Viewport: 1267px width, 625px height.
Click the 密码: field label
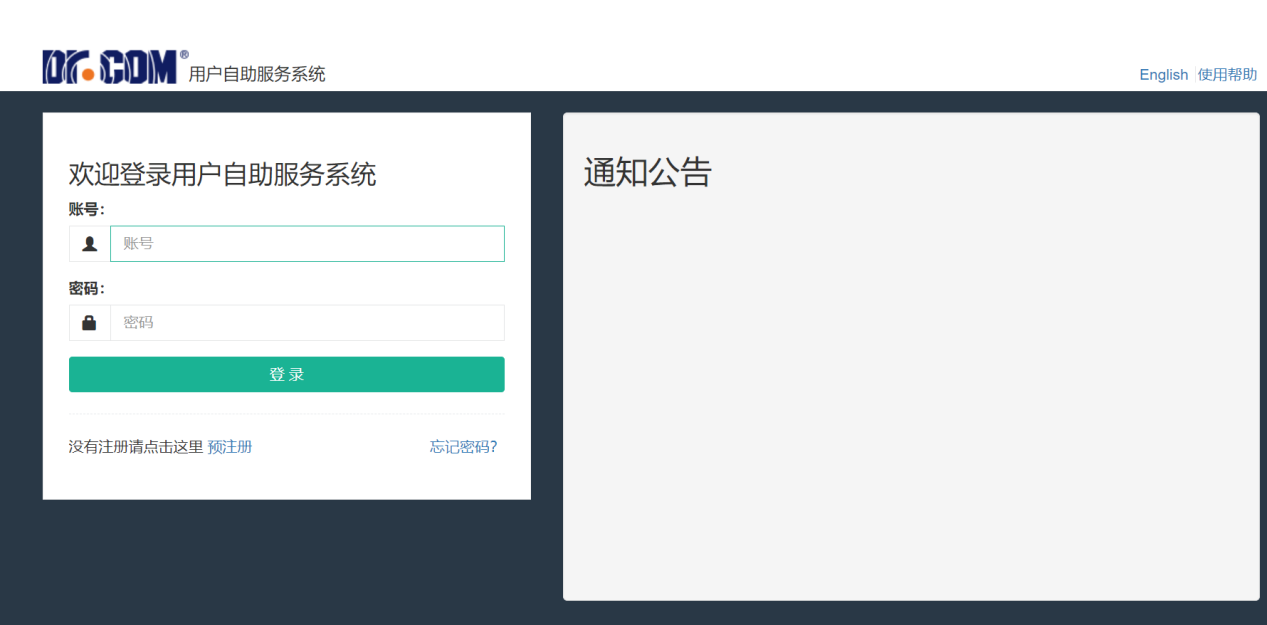coord(86,289)
